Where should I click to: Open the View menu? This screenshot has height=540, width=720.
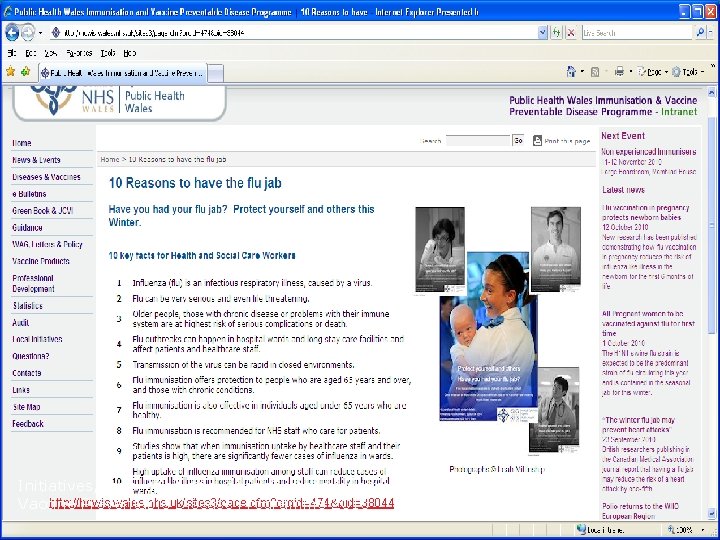[x=50, y=53]
